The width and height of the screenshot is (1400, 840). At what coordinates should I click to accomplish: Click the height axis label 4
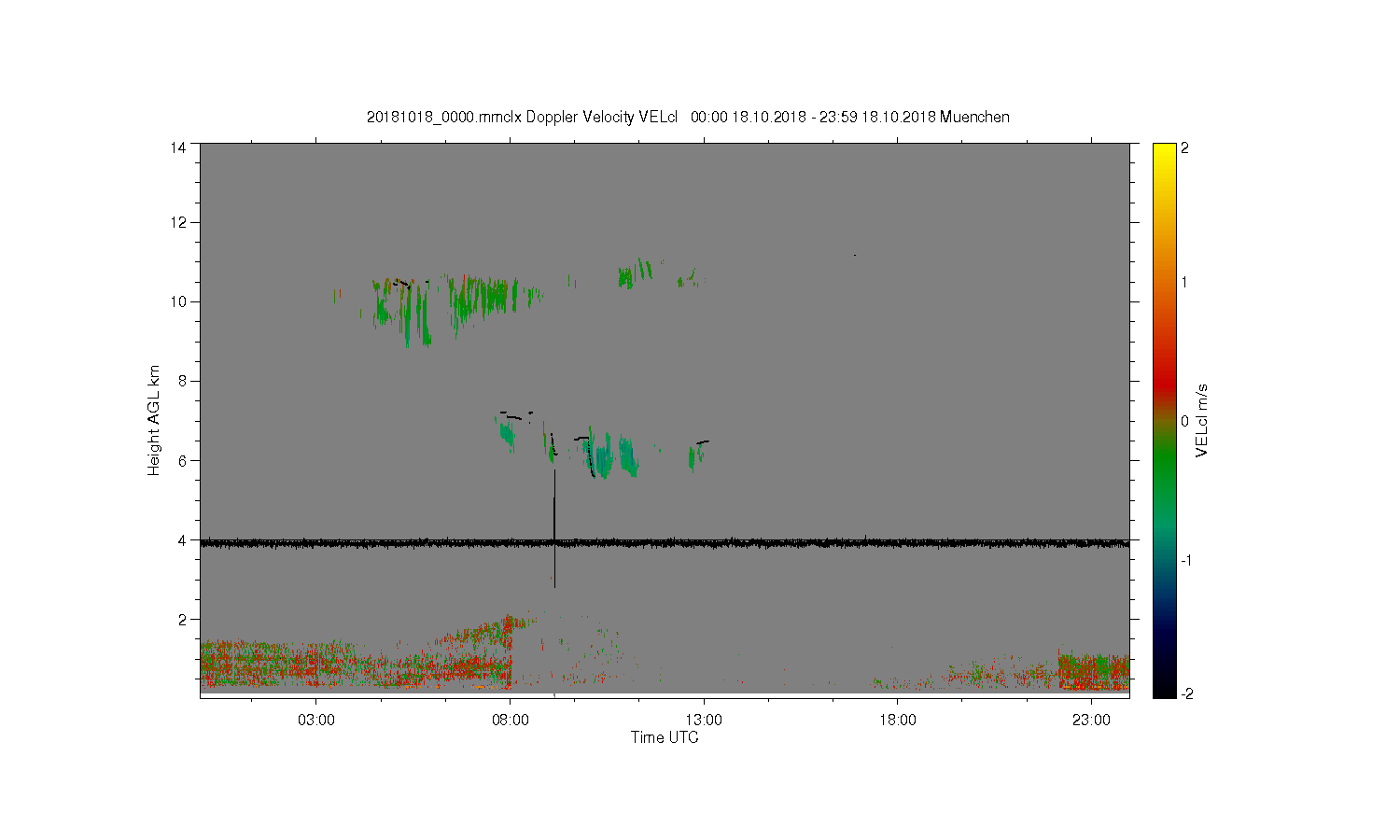(x=183, y=539)
